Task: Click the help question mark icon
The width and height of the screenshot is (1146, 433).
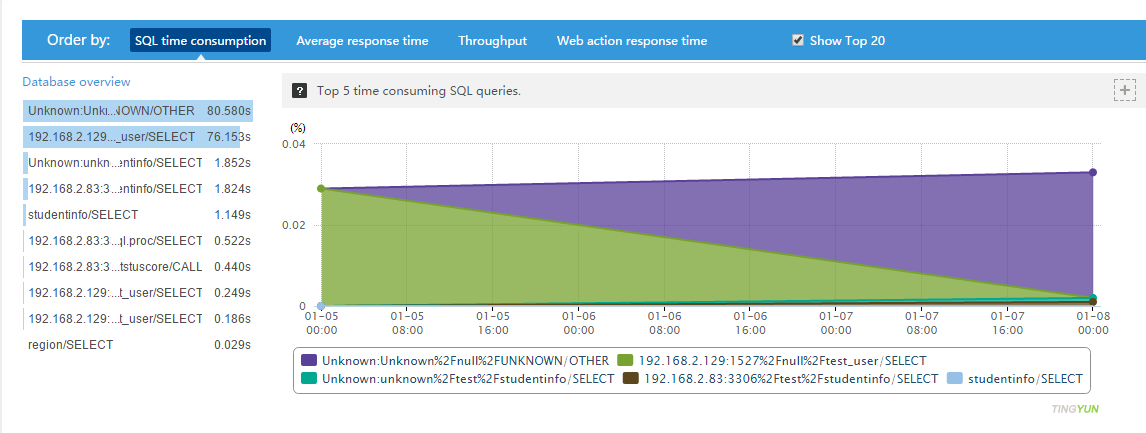Action: click(298, 91)
